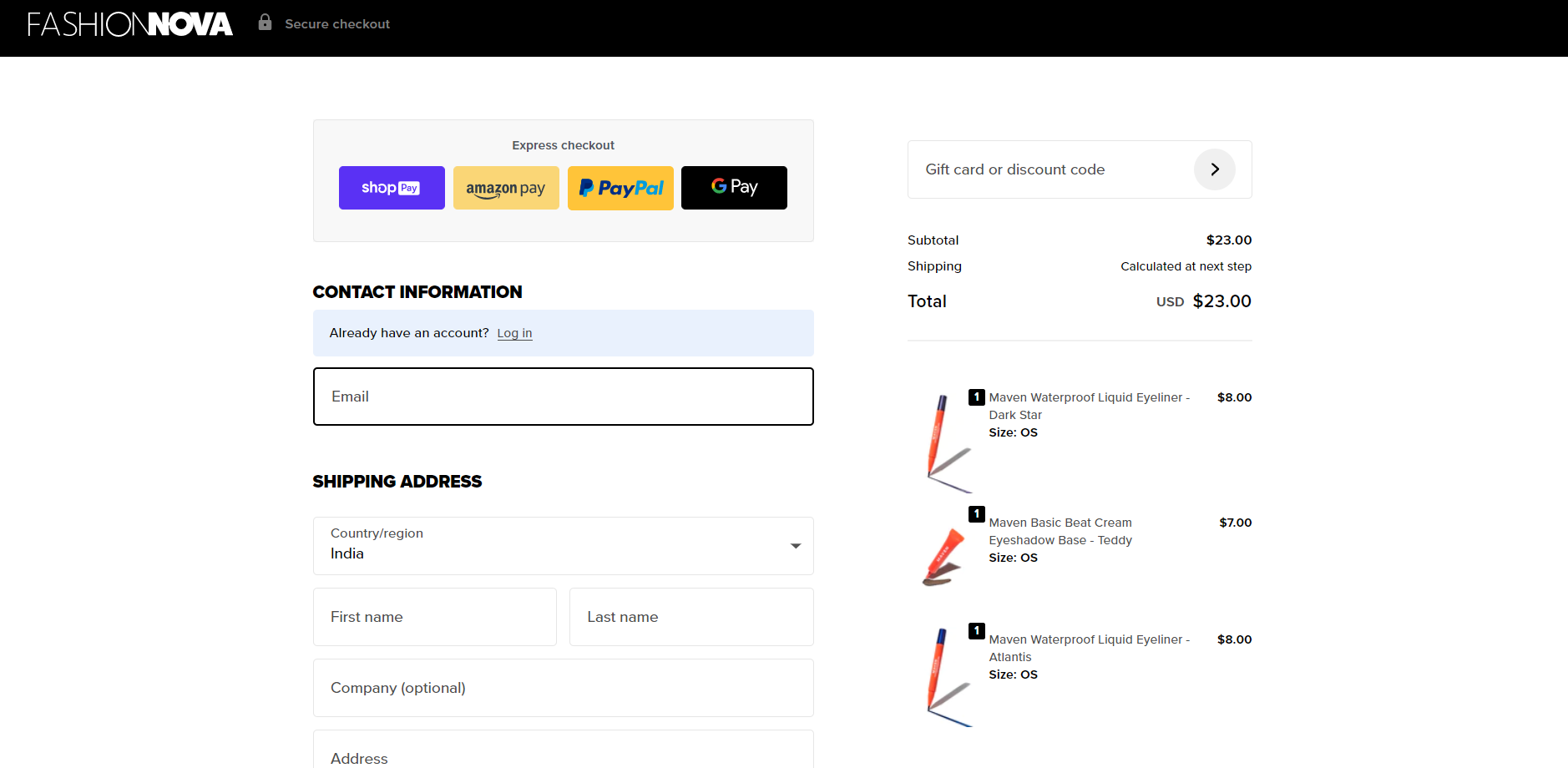
Task: Click the Teddy eyeshadow base thumbnail
Action: [942, 553]
